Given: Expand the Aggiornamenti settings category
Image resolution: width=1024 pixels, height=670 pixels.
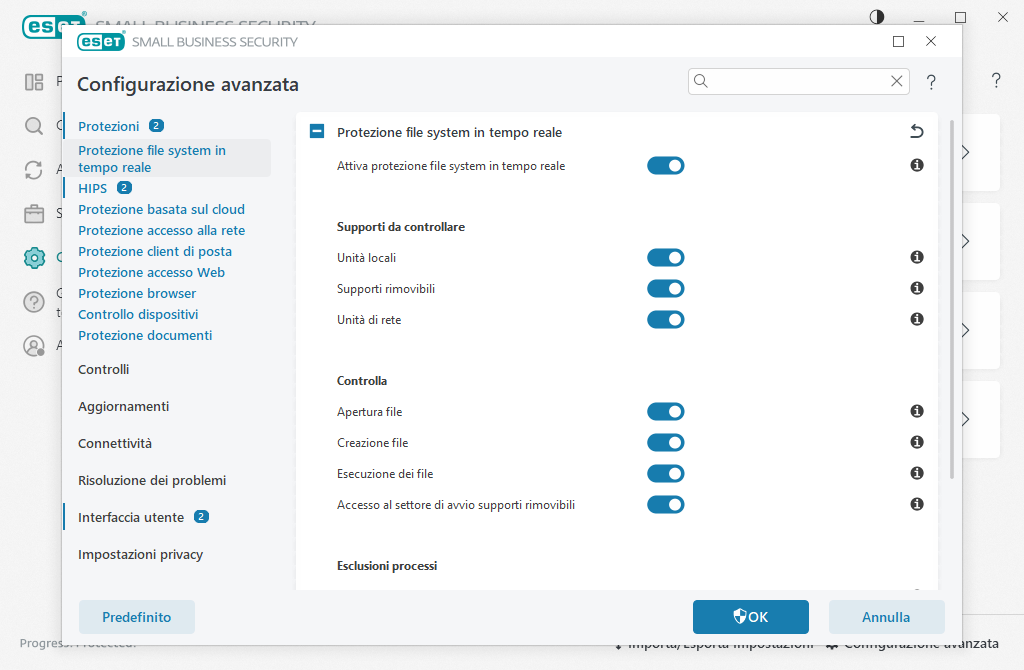Looking at the screenshot, I should tap(123, 406).
